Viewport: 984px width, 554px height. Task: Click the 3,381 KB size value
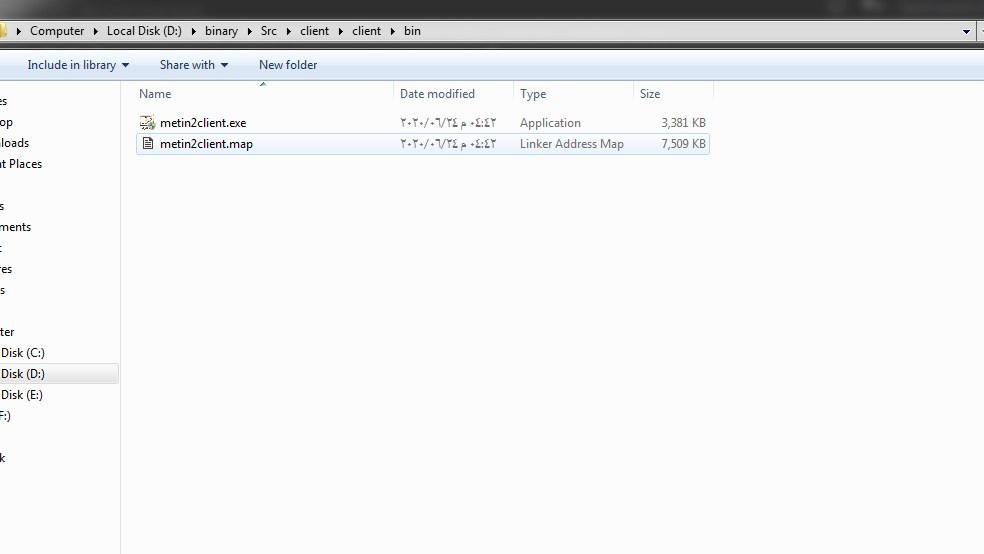(683, 123)
